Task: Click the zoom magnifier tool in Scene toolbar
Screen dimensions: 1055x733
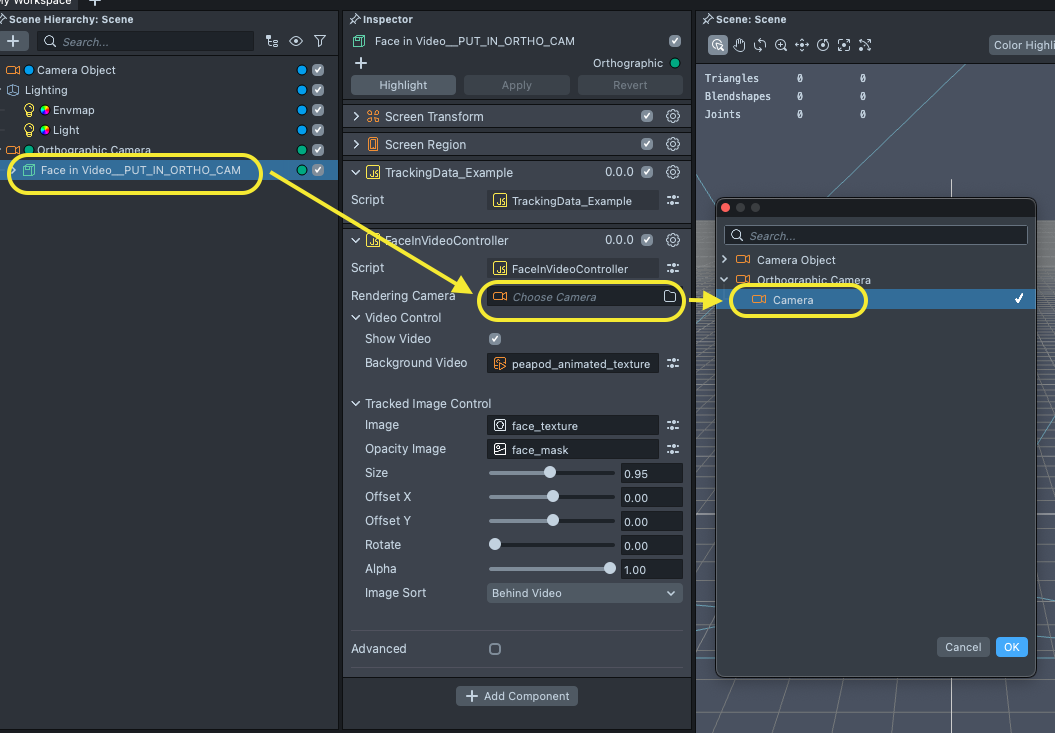Action: (781, 45)
